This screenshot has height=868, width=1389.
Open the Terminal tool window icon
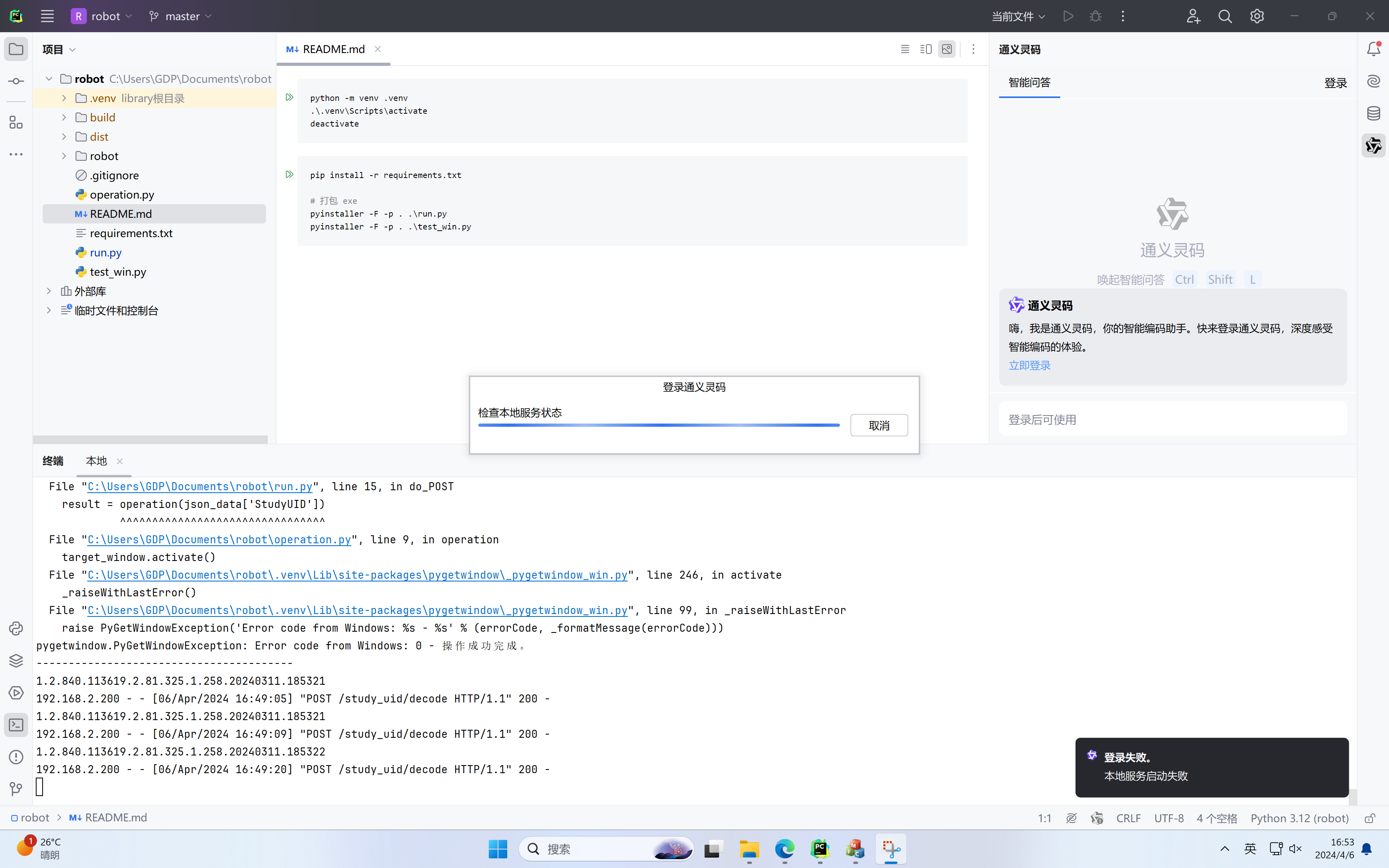point(16,725)
